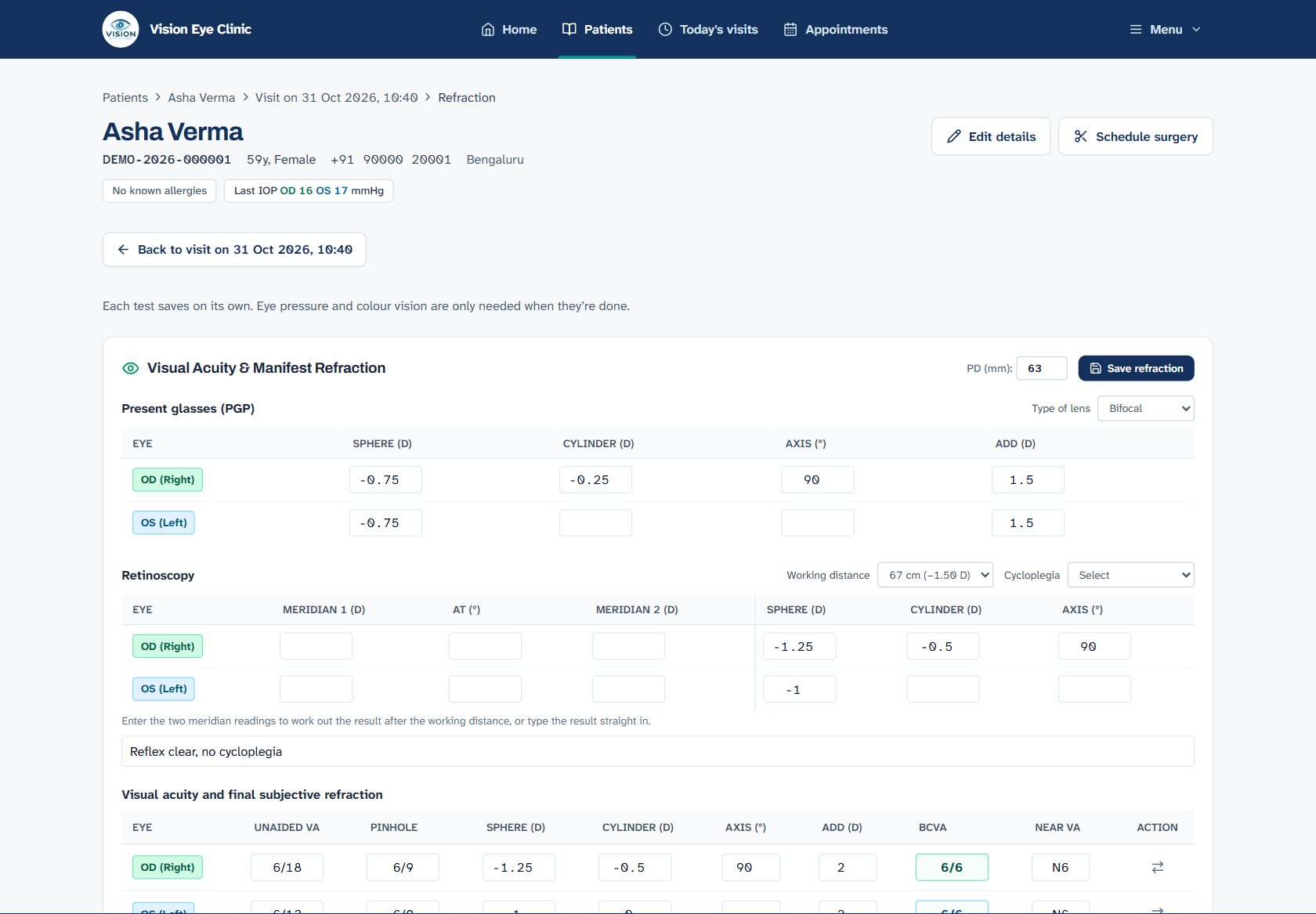Click the No known allergies badge
Viewport: 1316px width, 914px height.
coord(160,191)
